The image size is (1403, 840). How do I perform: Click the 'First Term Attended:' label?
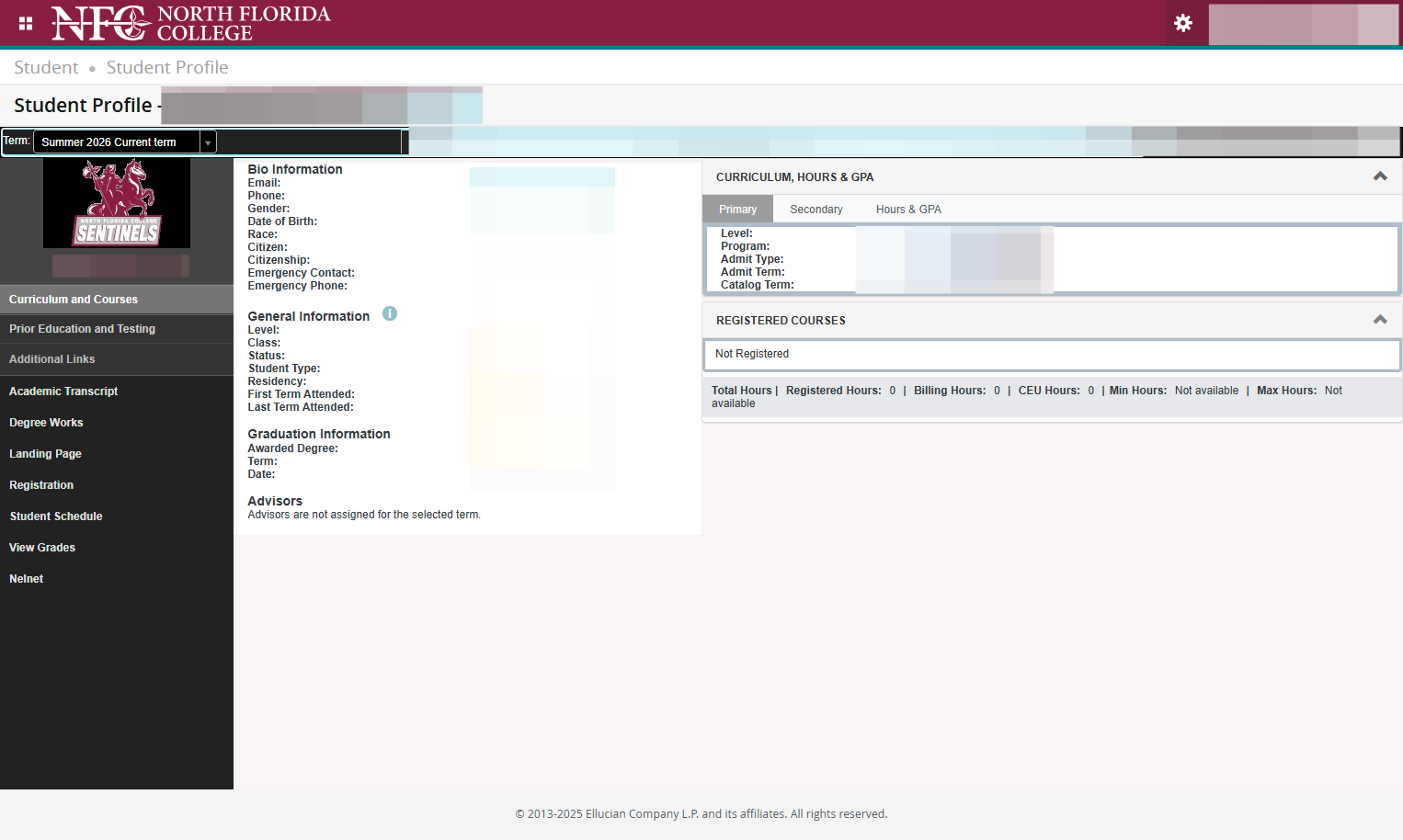coord(301,394)
